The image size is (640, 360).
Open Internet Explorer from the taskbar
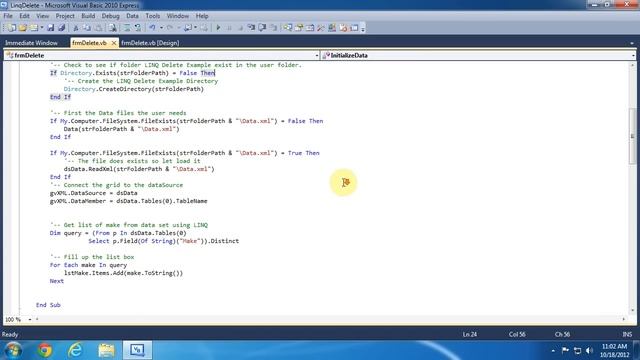(75, 350)
